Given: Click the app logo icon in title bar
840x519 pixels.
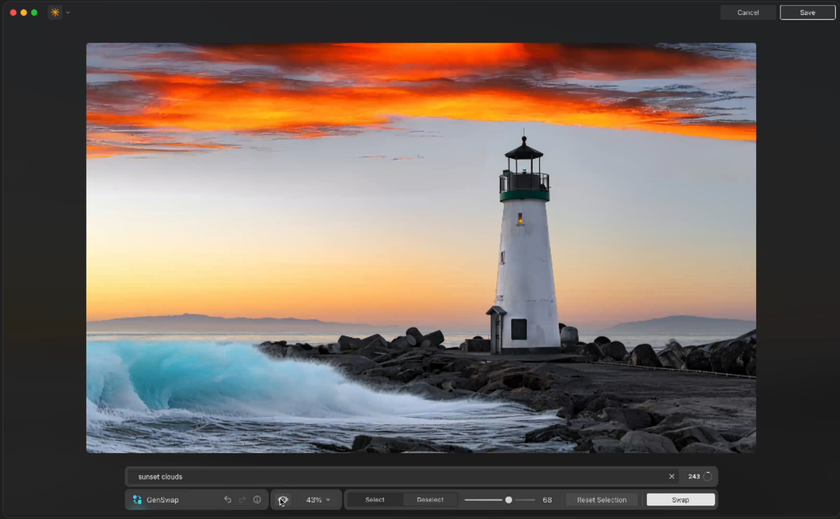Looking at the screenshot, I should pos(55,13).
